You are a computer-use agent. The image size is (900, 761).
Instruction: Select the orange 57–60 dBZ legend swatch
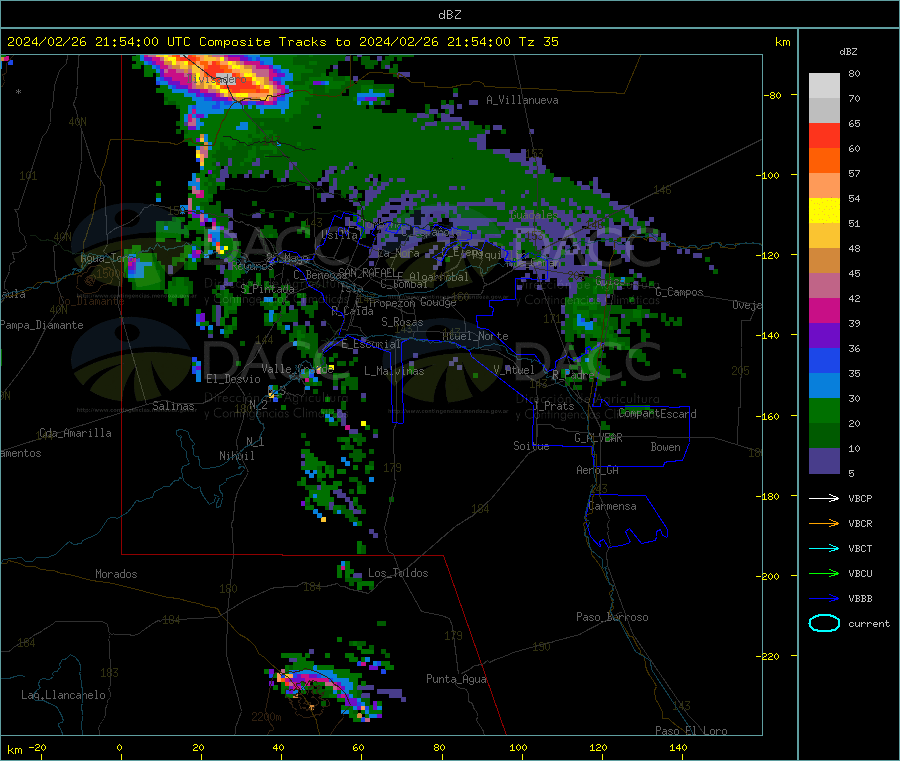(x=824, y=161)
